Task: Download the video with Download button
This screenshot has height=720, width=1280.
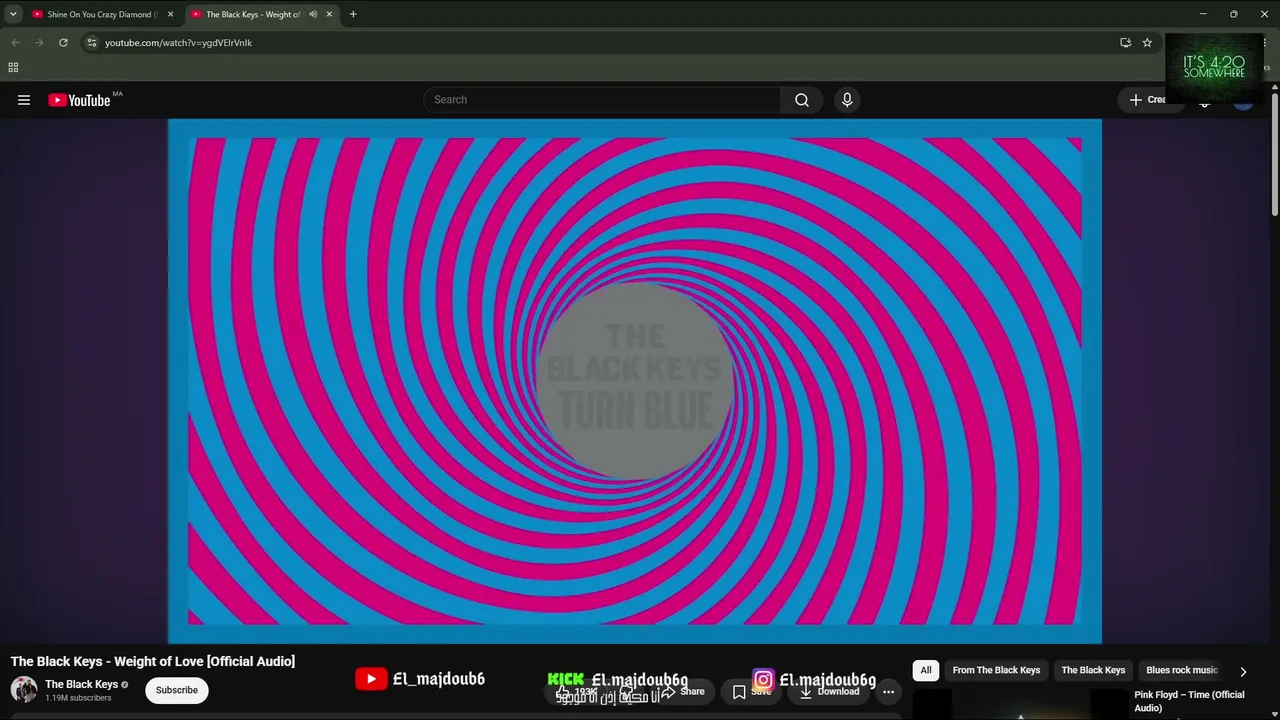Action: pyautogui.click(x=829, y=691)
